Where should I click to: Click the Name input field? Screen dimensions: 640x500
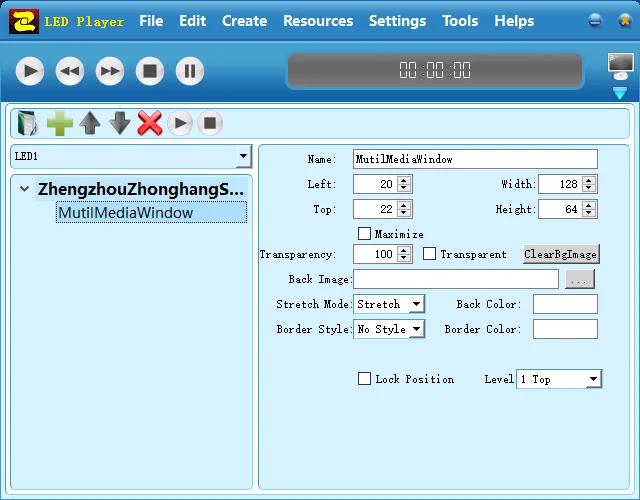click(x=475, y=159)
